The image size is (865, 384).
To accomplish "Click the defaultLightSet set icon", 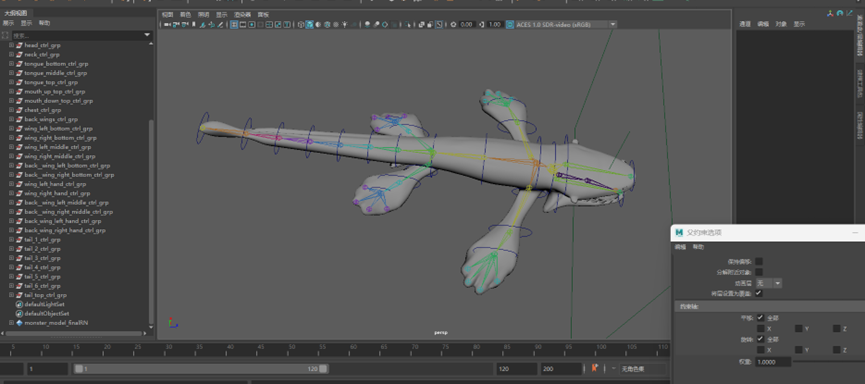I will pyautogui.click(x=19, y=304).
